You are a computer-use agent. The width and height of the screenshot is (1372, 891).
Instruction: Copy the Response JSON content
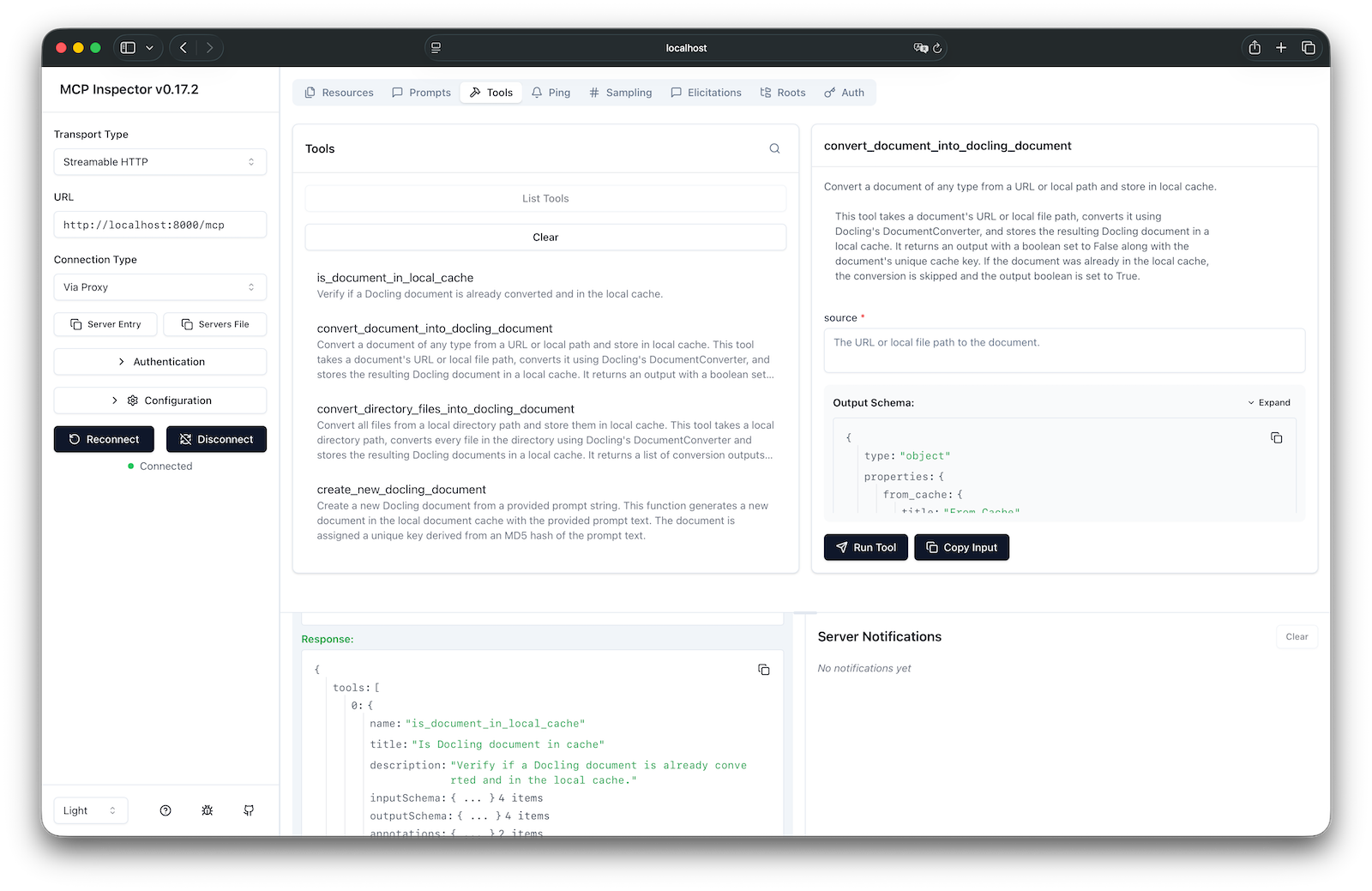click(x=763, y=670)
